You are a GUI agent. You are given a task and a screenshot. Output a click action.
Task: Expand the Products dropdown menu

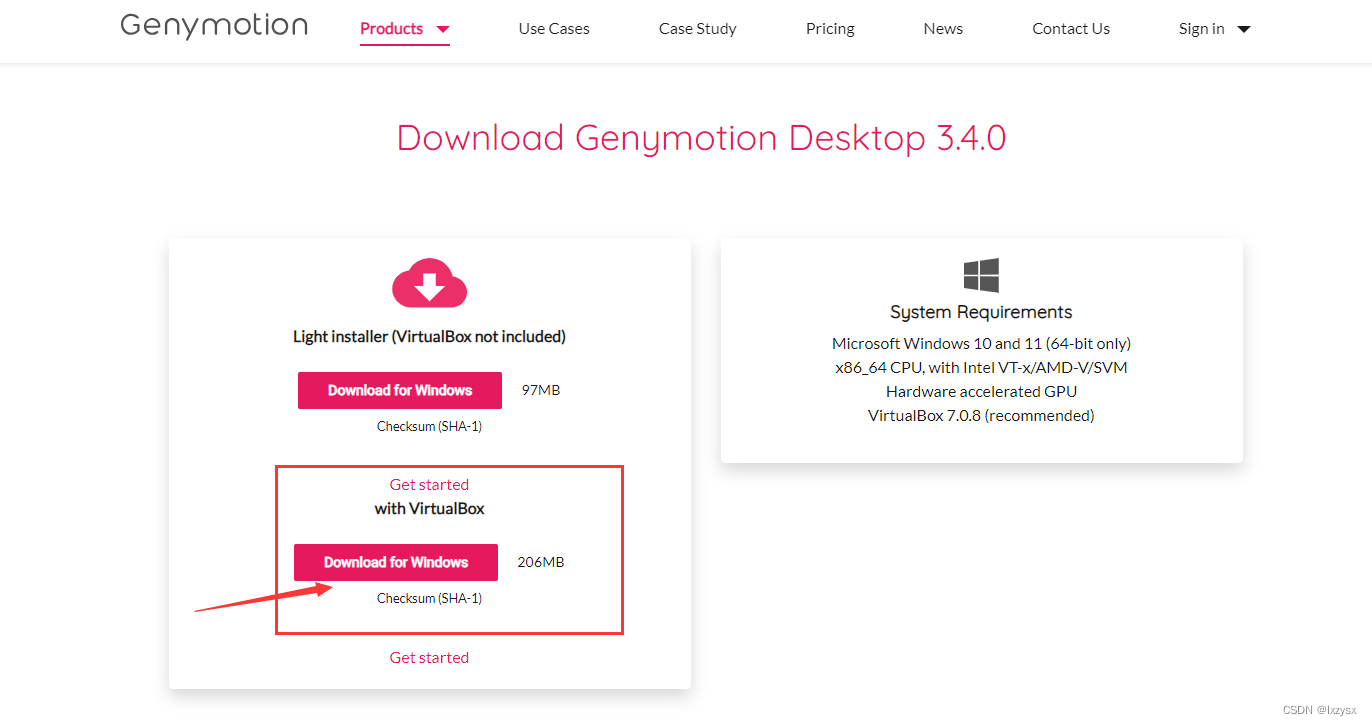pyautogui.click(x=405, y=29)
